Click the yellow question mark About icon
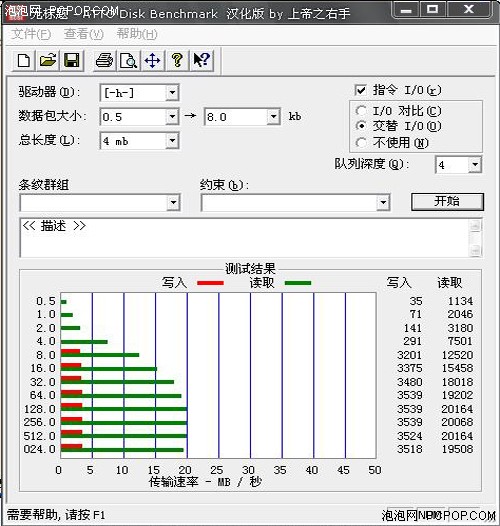The width and height of the screenshot is (500, 526). point(177,61)
